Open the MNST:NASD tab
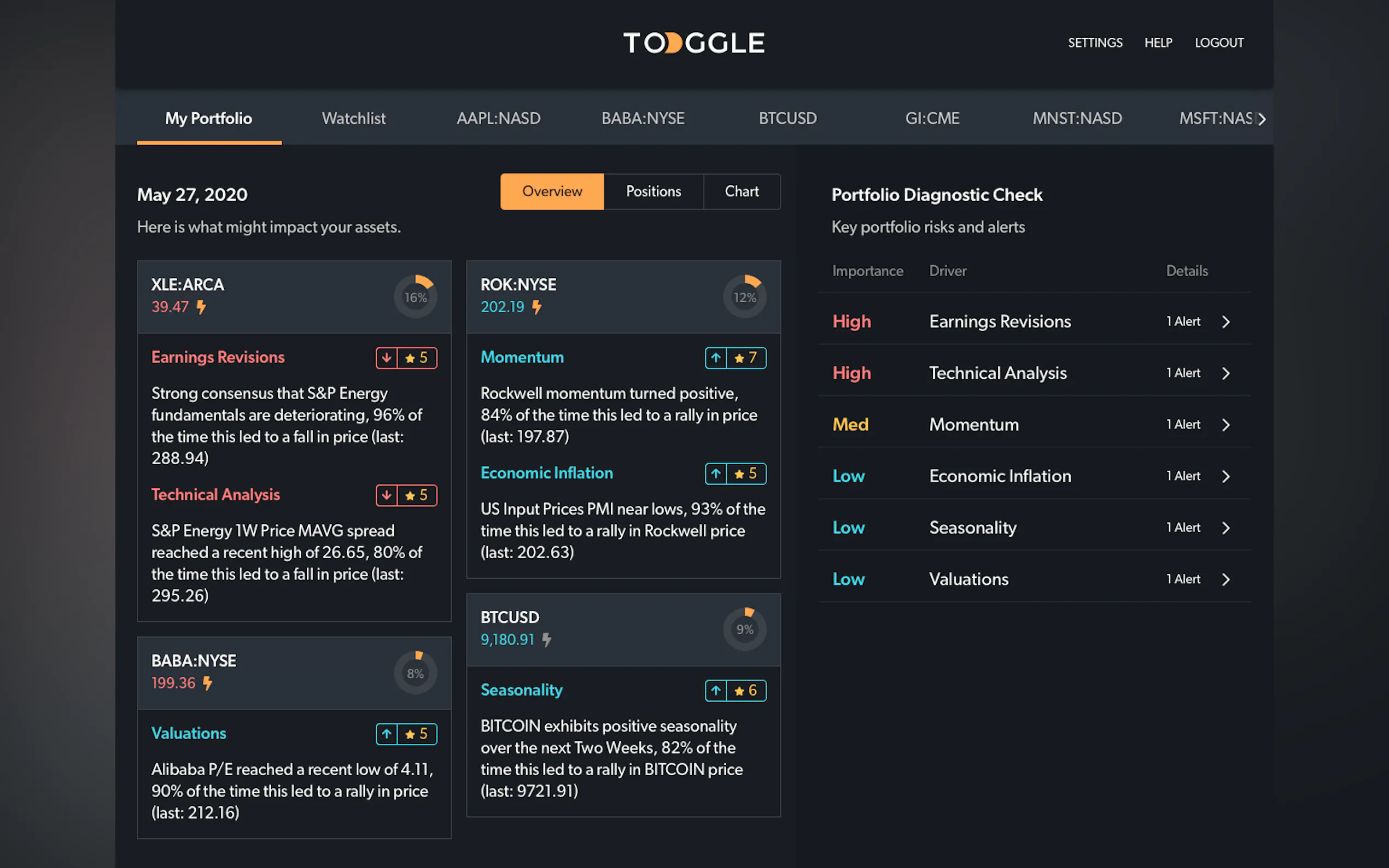 [1077, 118]
